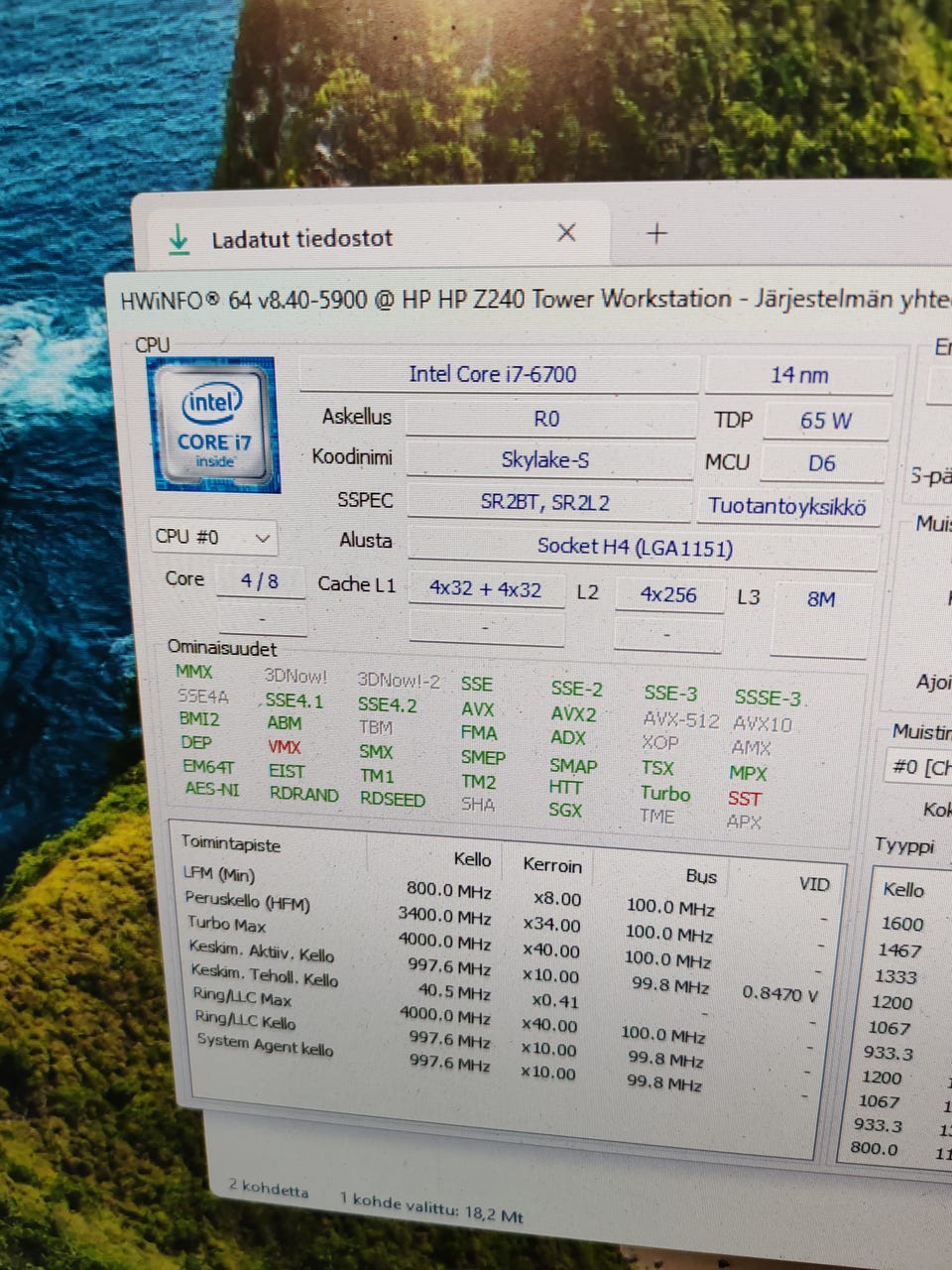Click the Intel Core i7 logo badge
The width and height of the screenshot is (952, 1270).
(x=212, y=426)
